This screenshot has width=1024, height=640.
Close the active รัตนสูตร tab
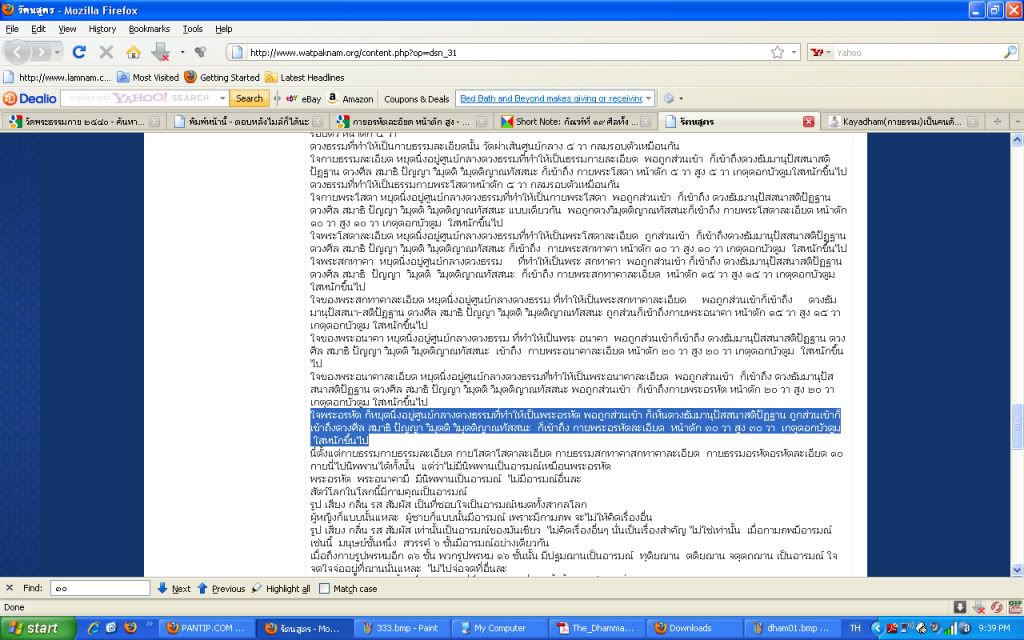point(808,121)
